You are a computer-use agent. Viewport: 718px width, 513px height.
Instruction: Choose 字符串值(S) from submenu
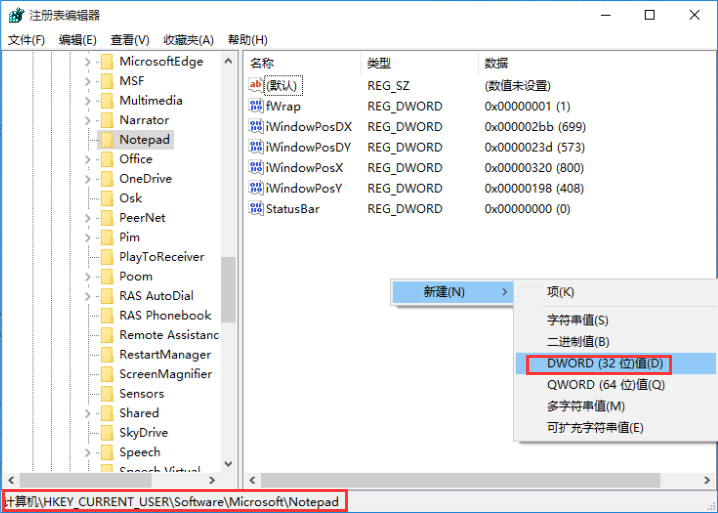615,320
